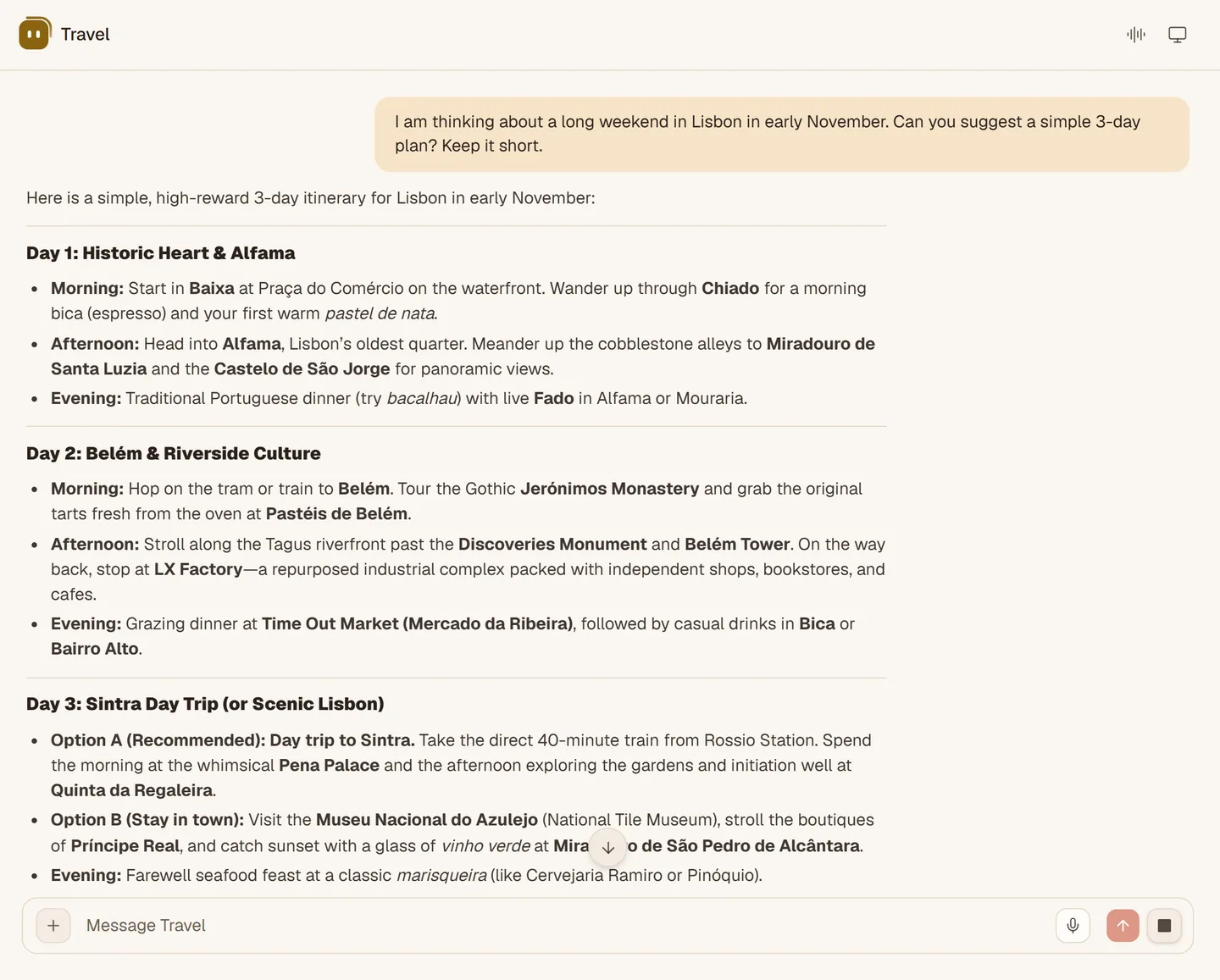Click the Travel app logo icon

35,34
